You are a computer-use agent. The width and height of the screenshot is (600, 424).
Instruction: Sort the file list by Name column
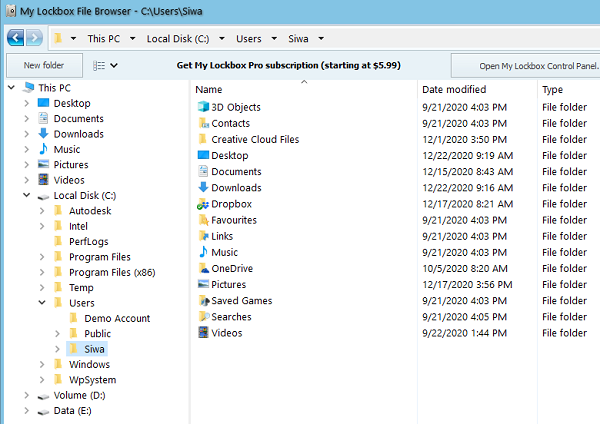click(209, 89)
